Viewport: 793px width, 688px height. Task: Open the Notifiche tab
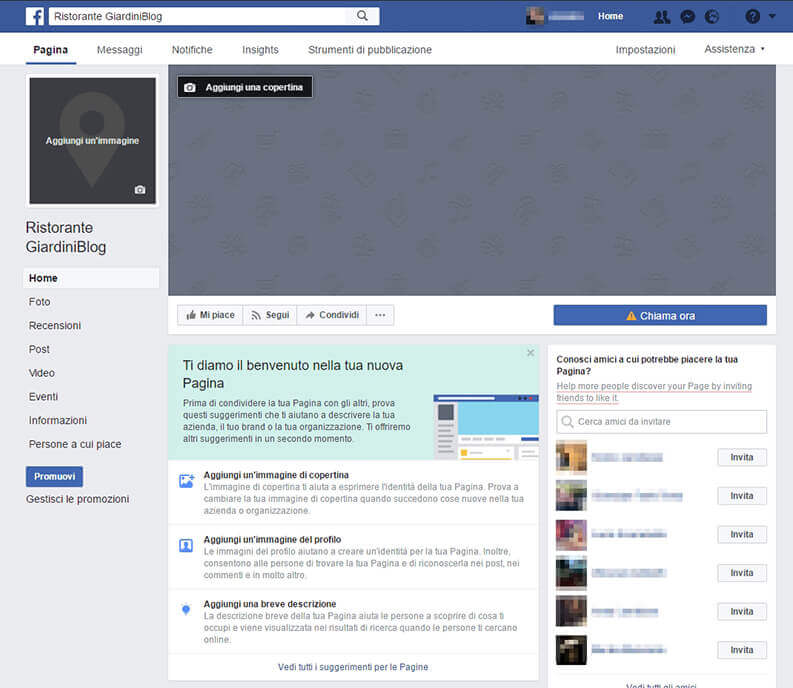(192, 50)
